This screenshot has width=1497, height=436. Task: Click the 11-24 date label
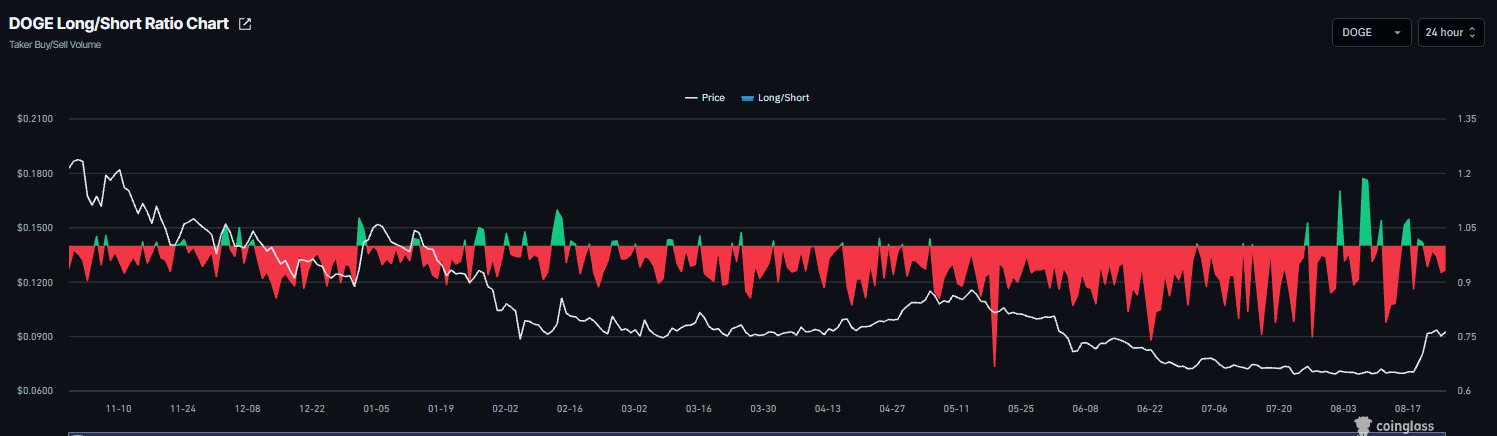[183, 409]
